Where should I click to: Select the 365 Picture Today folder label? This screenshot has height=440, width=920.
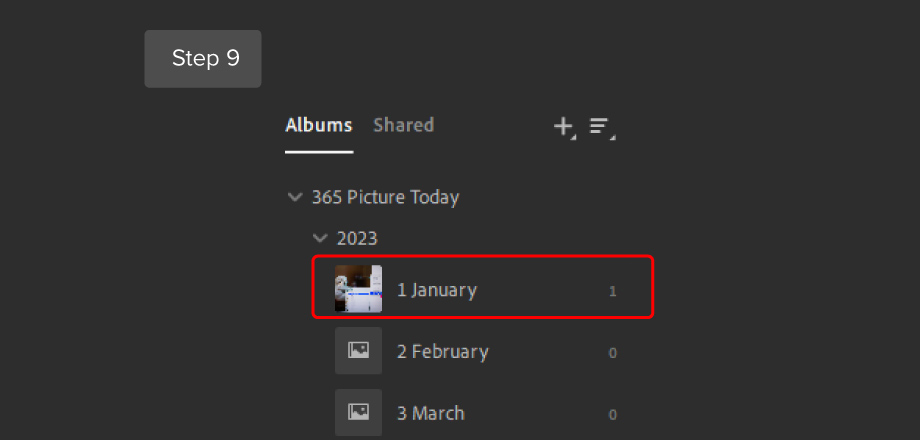385,198
